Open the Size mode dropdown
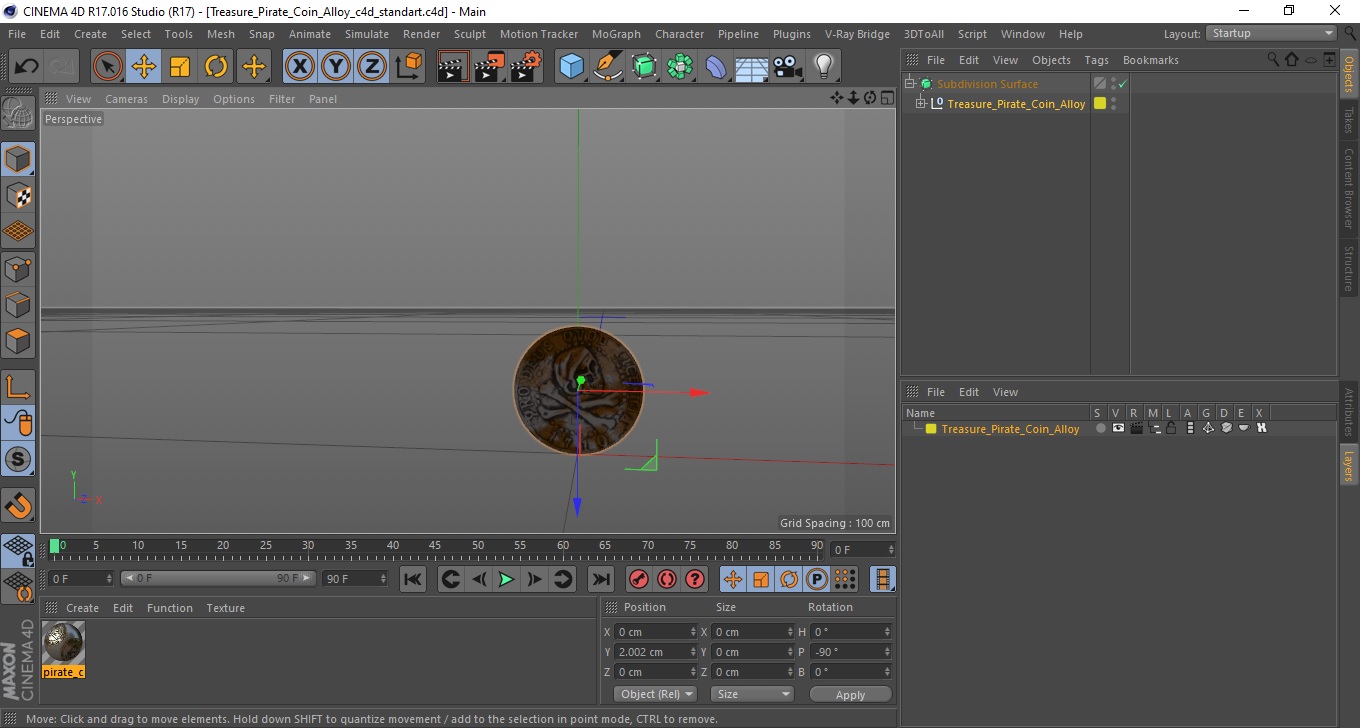 pos(752,694)
